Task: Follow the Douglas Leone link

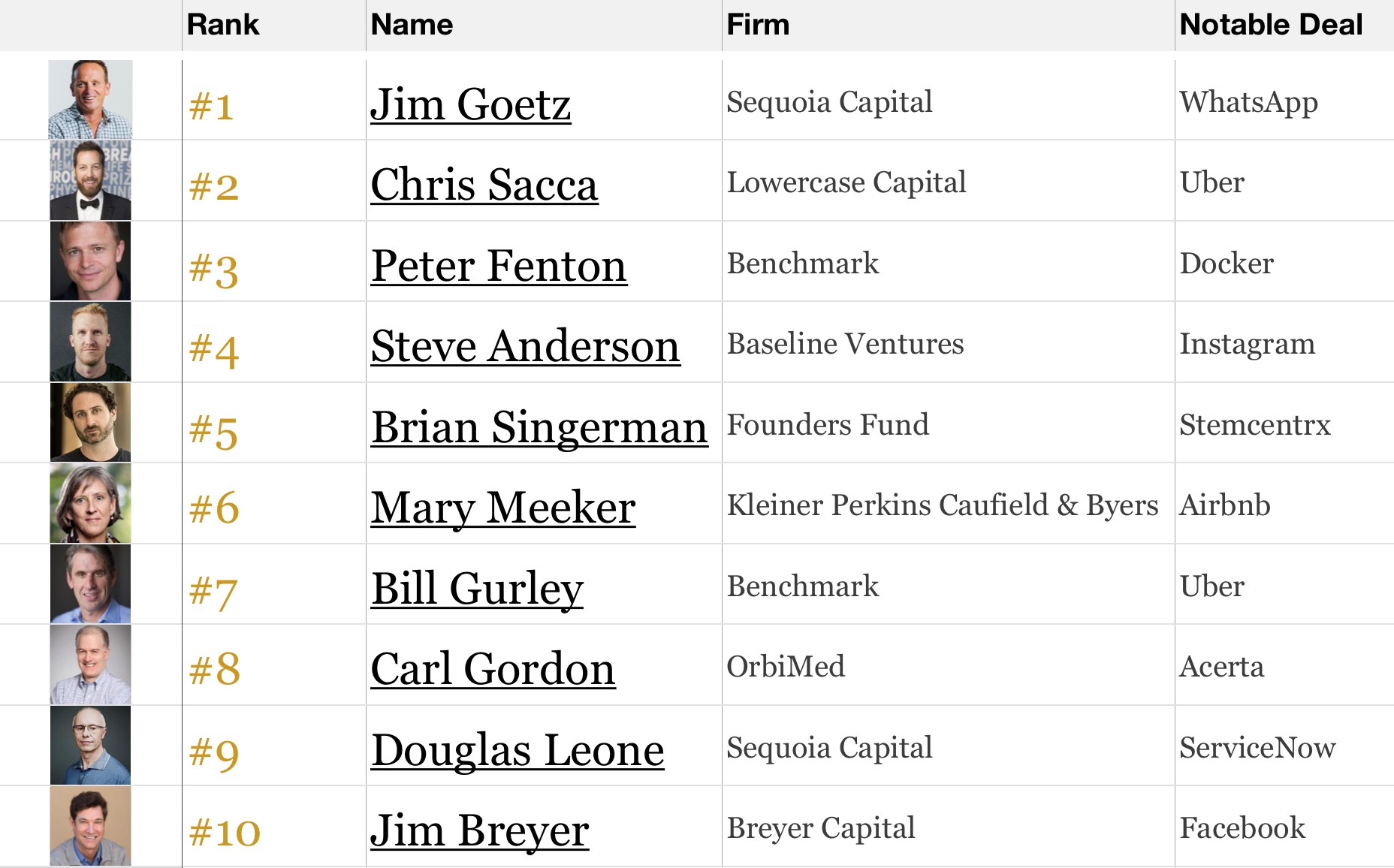Action: tap(517, 749)
